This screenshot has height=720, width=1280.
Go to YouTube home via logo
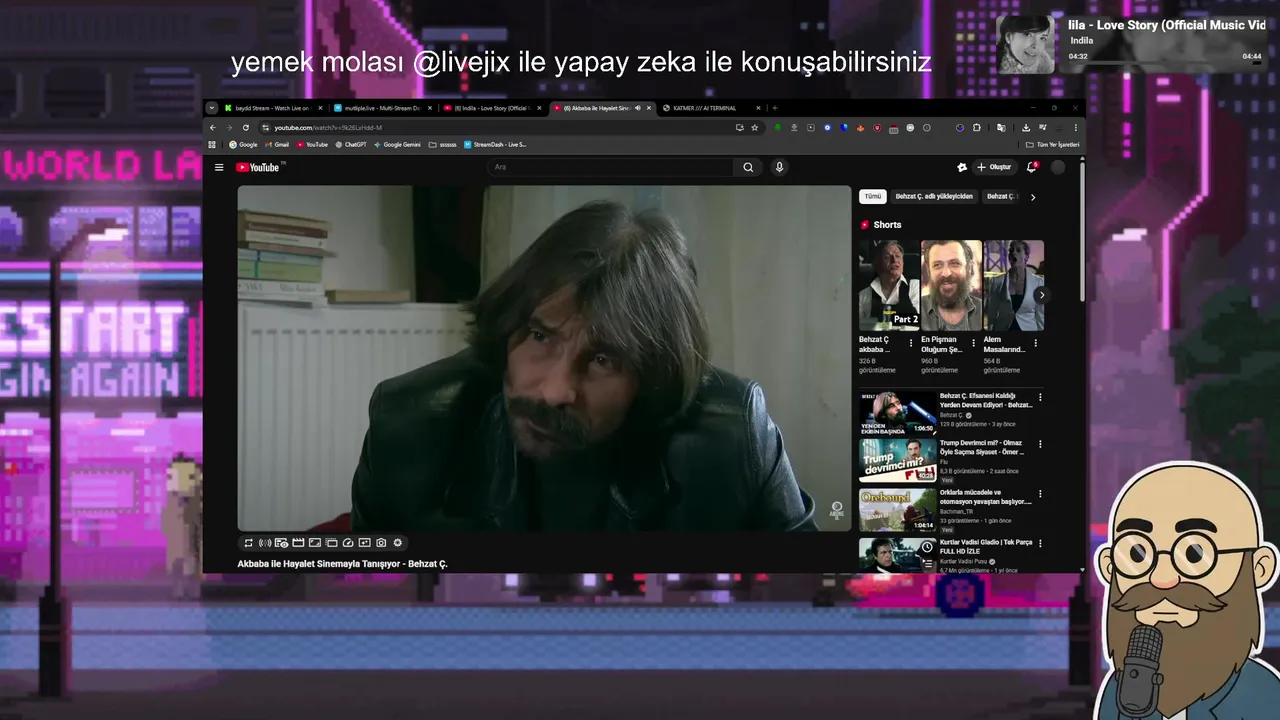pos(259,167)
